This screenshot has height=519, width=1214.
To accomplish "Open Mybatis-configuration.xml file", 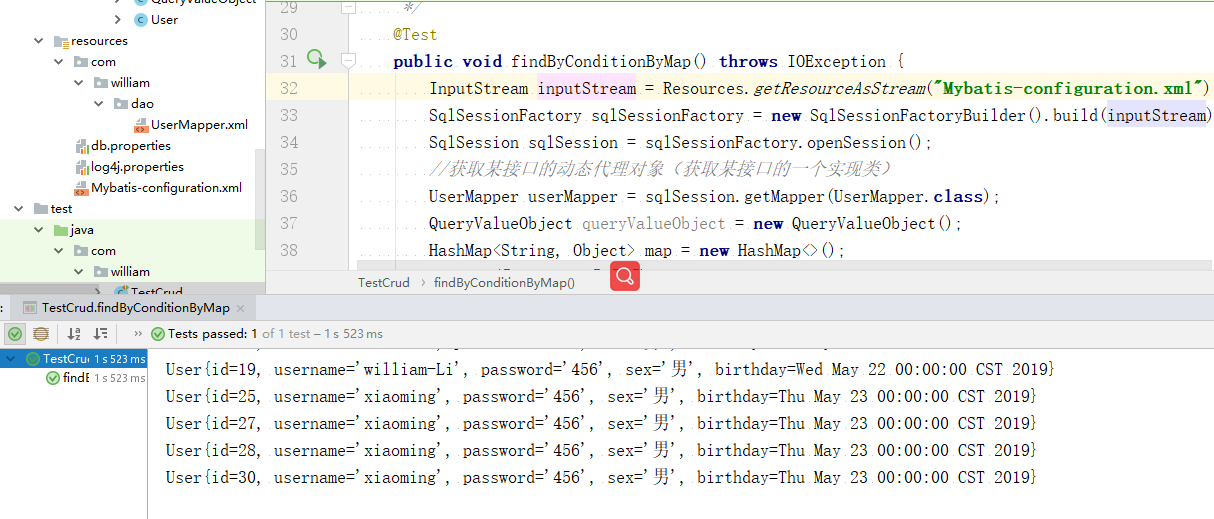I will (x=166, y=188).
